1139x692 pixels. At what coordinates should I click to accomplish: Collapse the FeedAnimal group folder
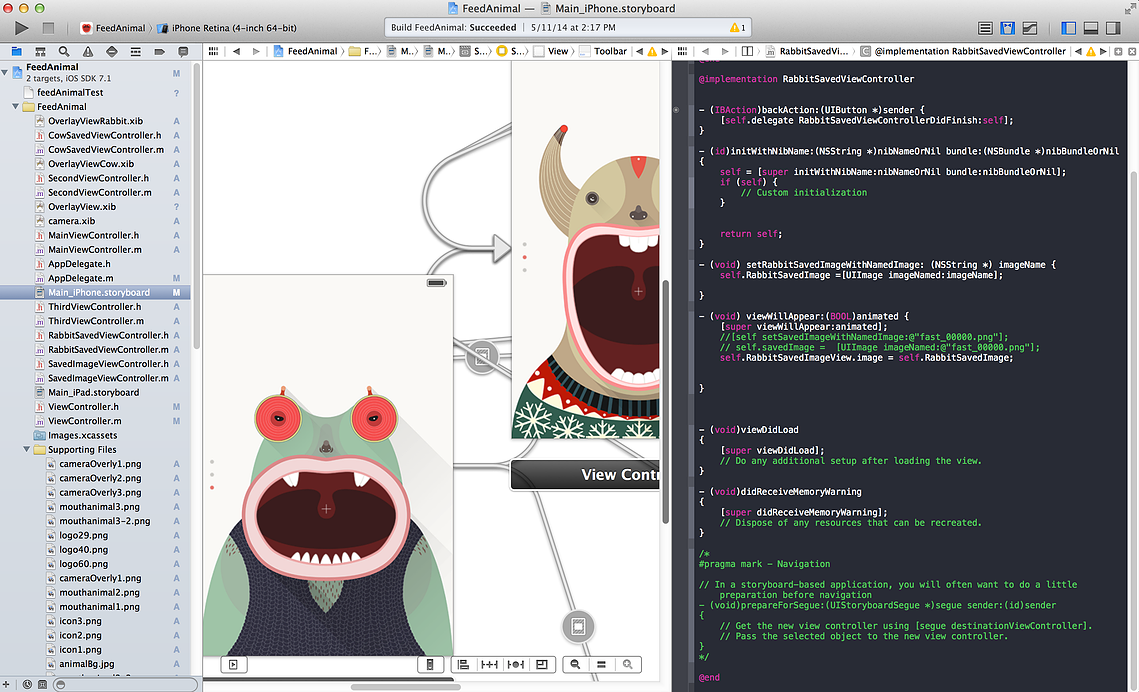(x=16, y=107)
